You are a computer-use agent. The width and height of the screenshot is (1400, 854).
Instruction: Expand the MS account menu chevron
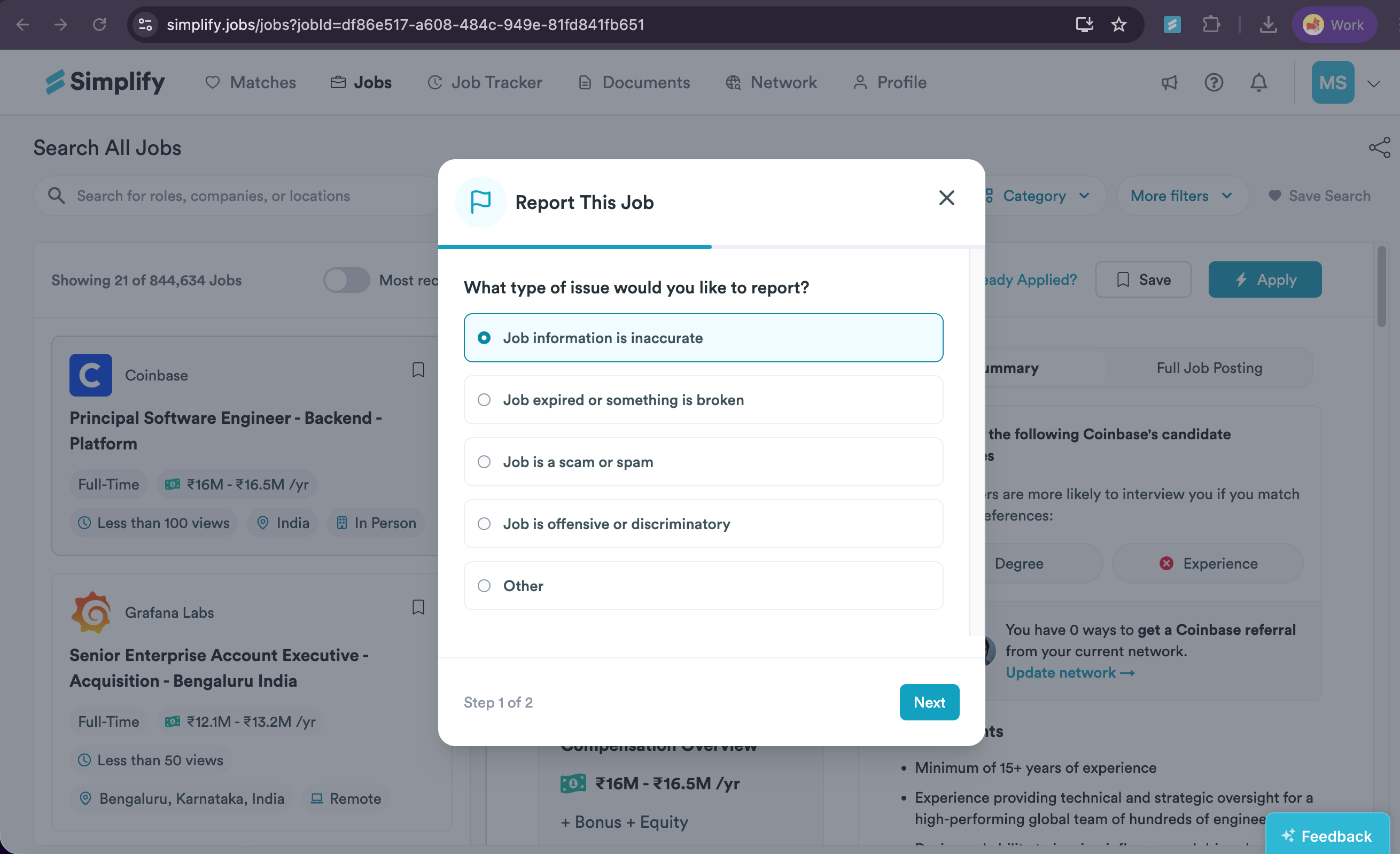[x=1373, y=83]
